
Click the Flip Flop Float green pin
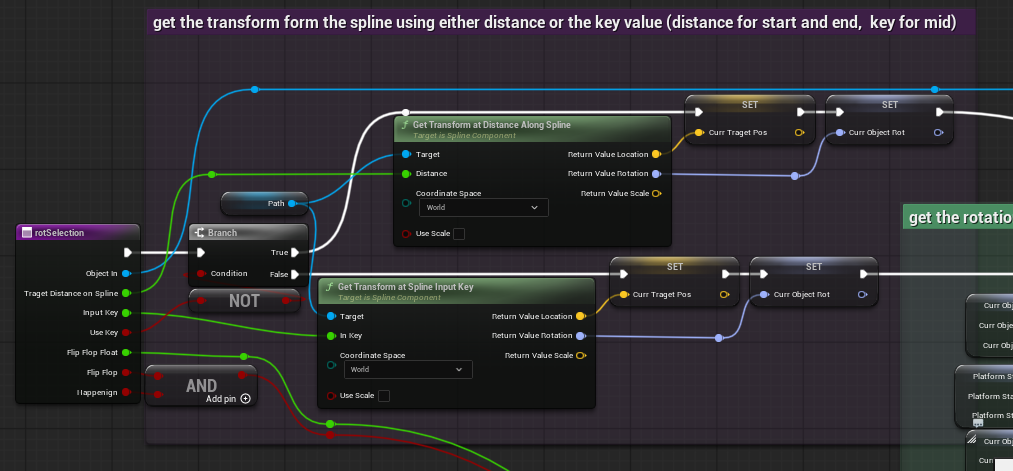click(126, 352)
